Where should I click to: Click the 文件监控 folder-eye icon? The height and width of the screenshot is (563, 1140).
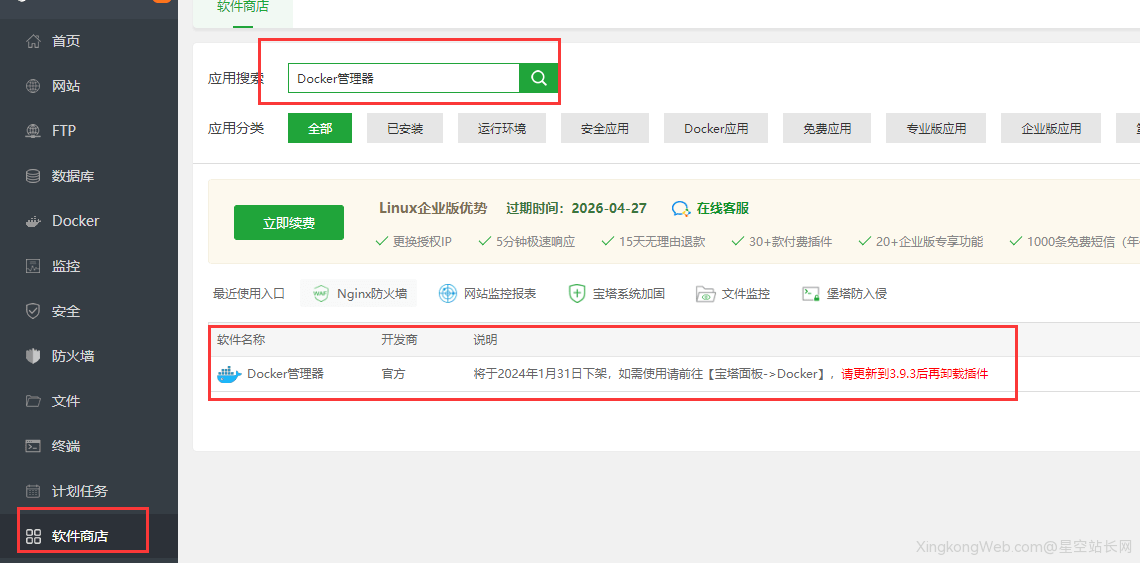coord(705,294)
